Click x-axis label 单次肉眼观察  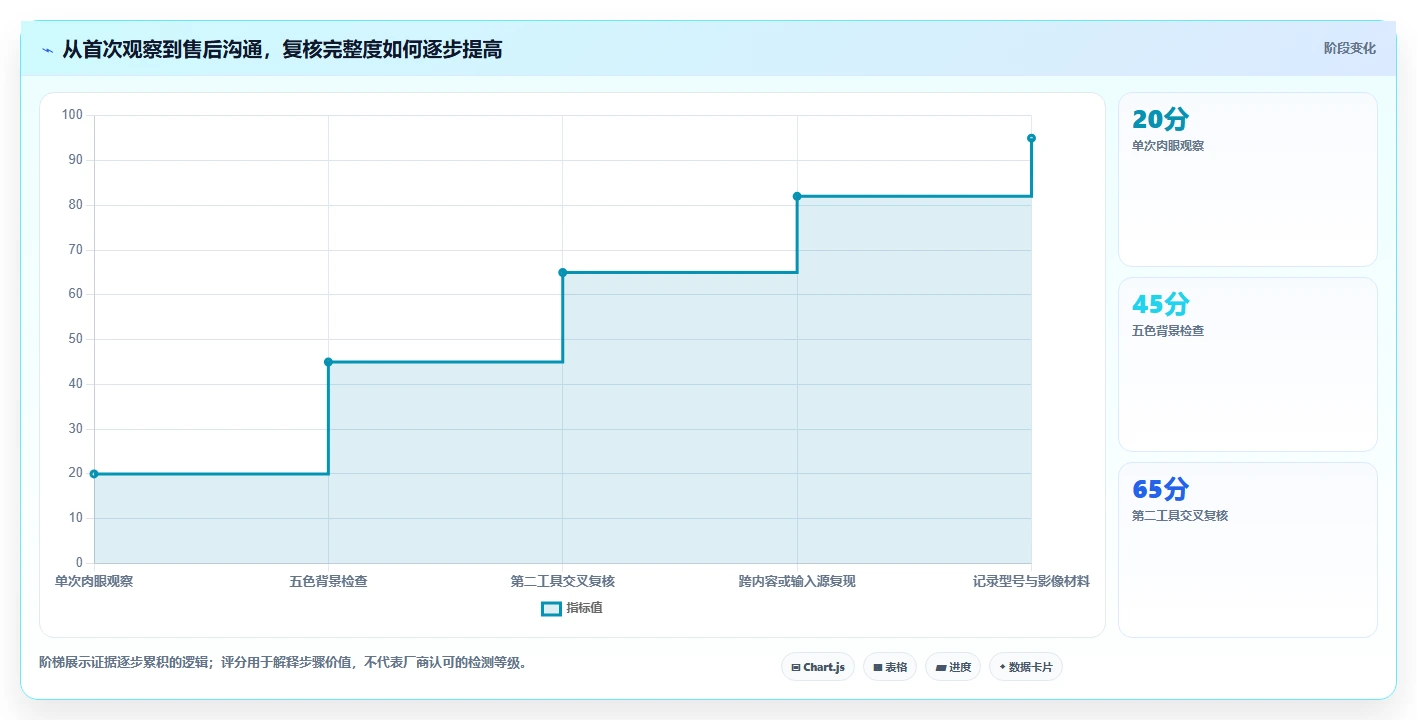click(94, 581)
